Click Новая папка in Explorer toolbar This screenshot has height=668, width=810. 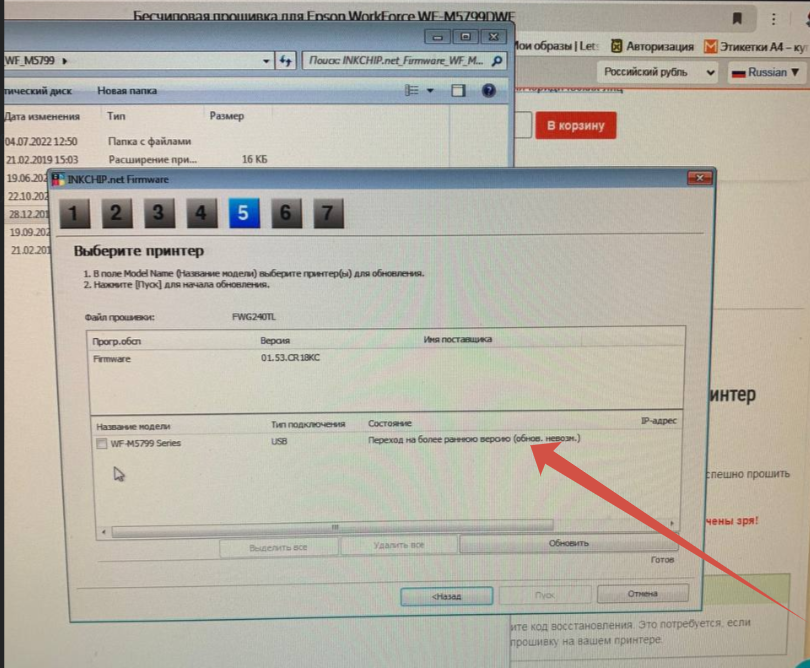point(126,91)
